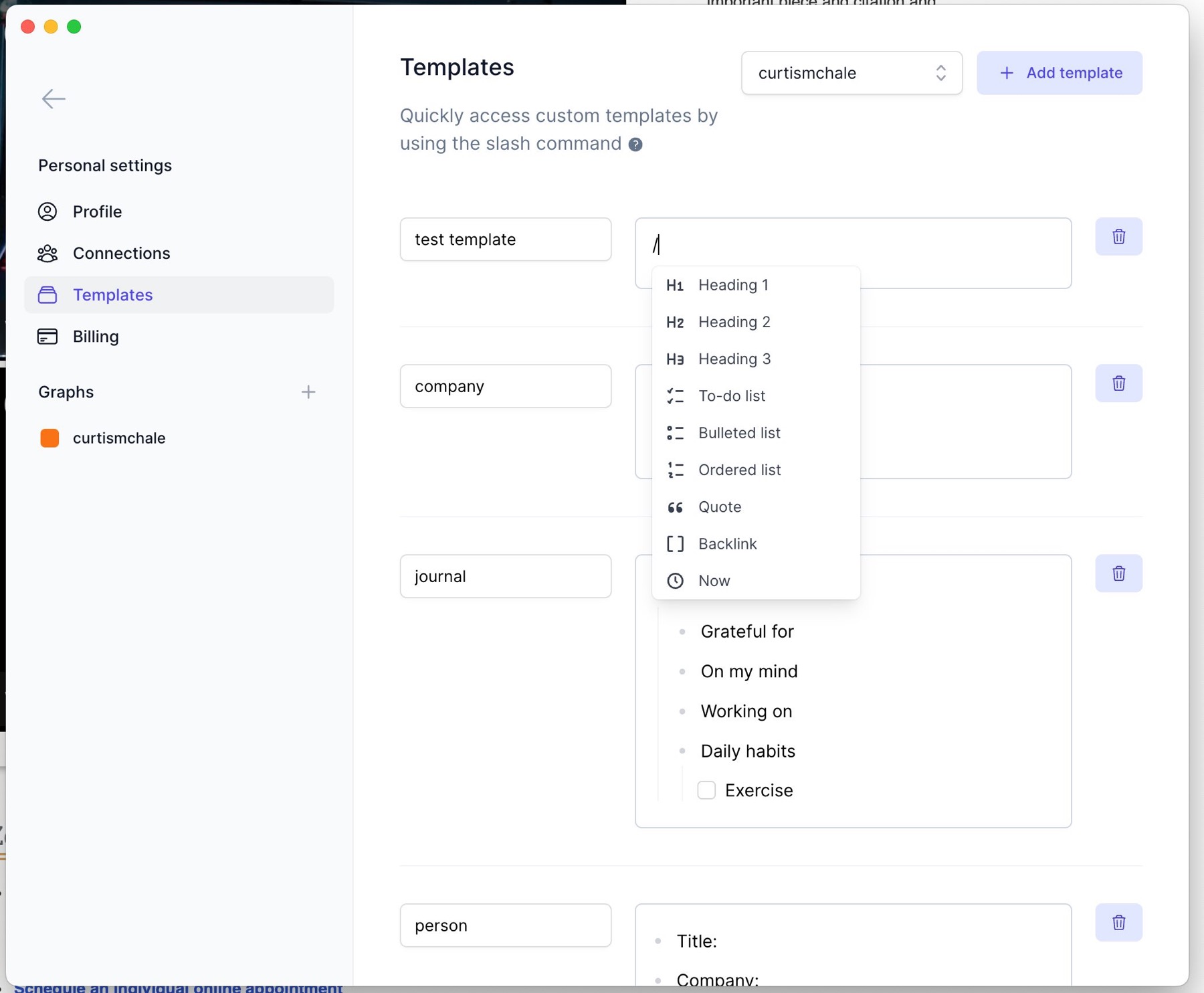Click the journal template name field
Screen dimensions: 1204x993
(505, 576)
